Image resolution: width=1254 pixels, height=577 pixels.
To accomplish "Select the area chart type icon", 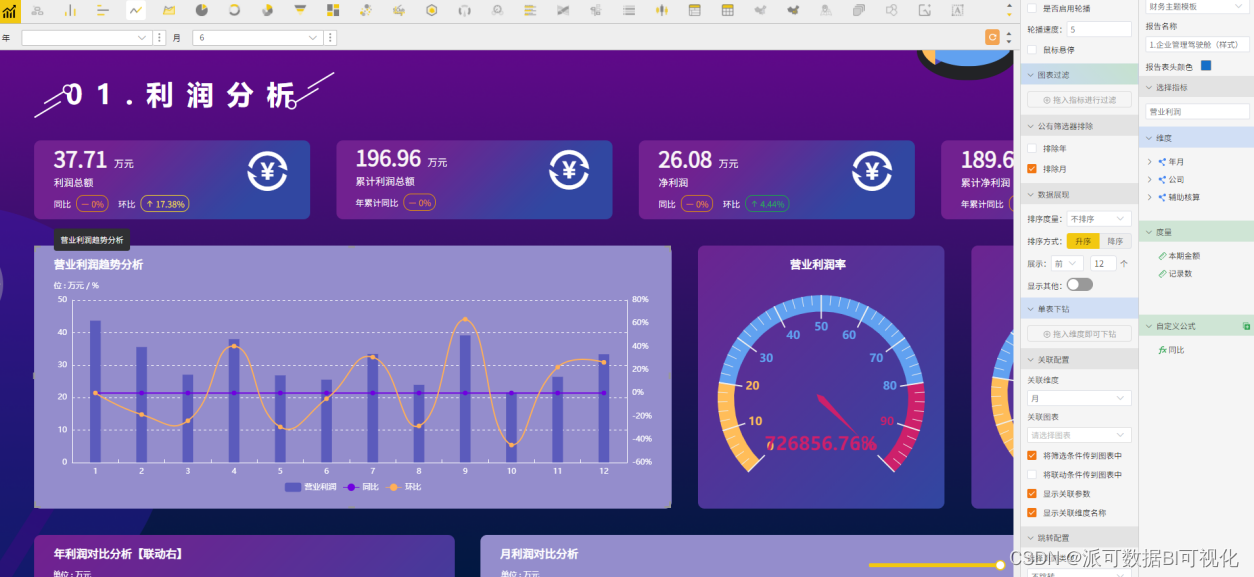I will (169, 10).
